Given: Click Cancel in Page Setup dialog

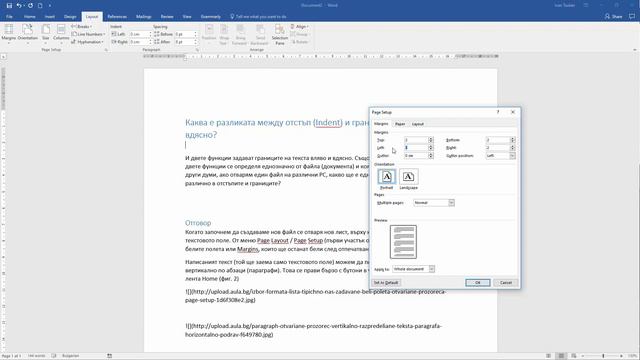Looking at the screenshot, I should pyautogui.click(x=506, y=282).
